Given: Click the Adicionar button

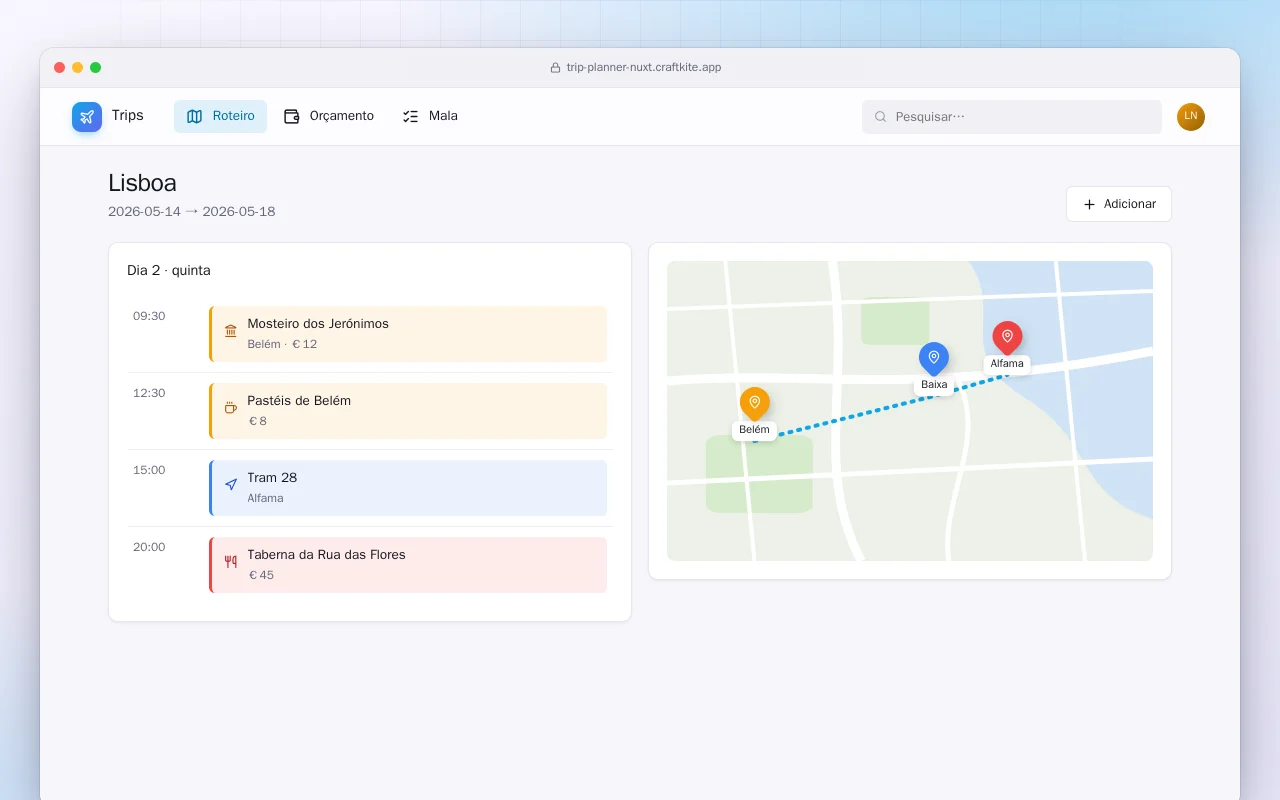Looking at the screenshot, I should pos(1119,204).
